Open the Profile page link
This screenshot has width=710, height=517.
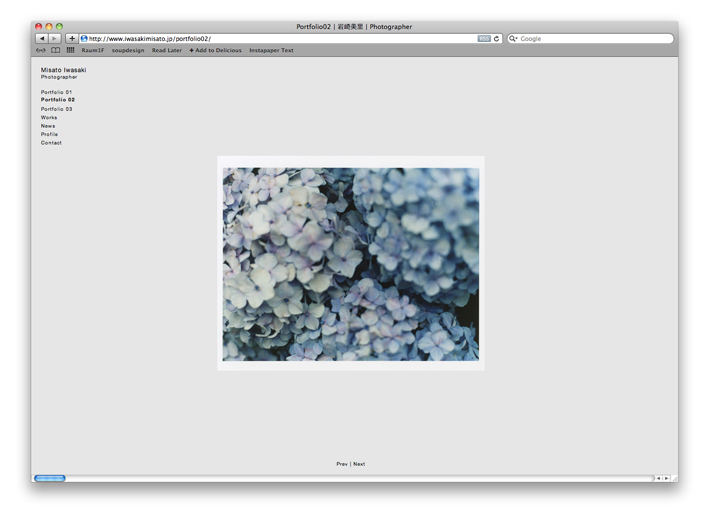49,134
